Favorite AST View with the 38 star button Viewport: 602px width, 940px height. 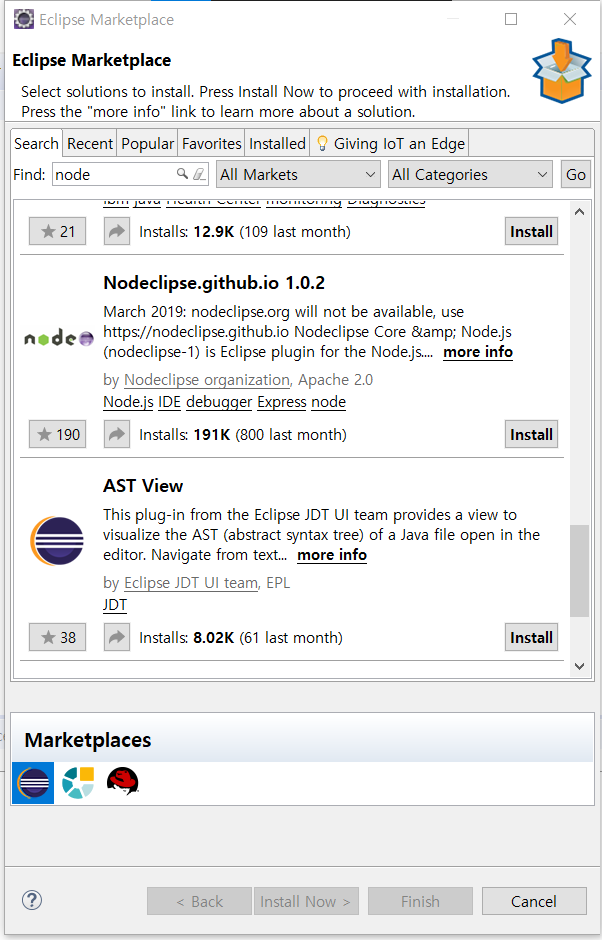tap(58, 637)
